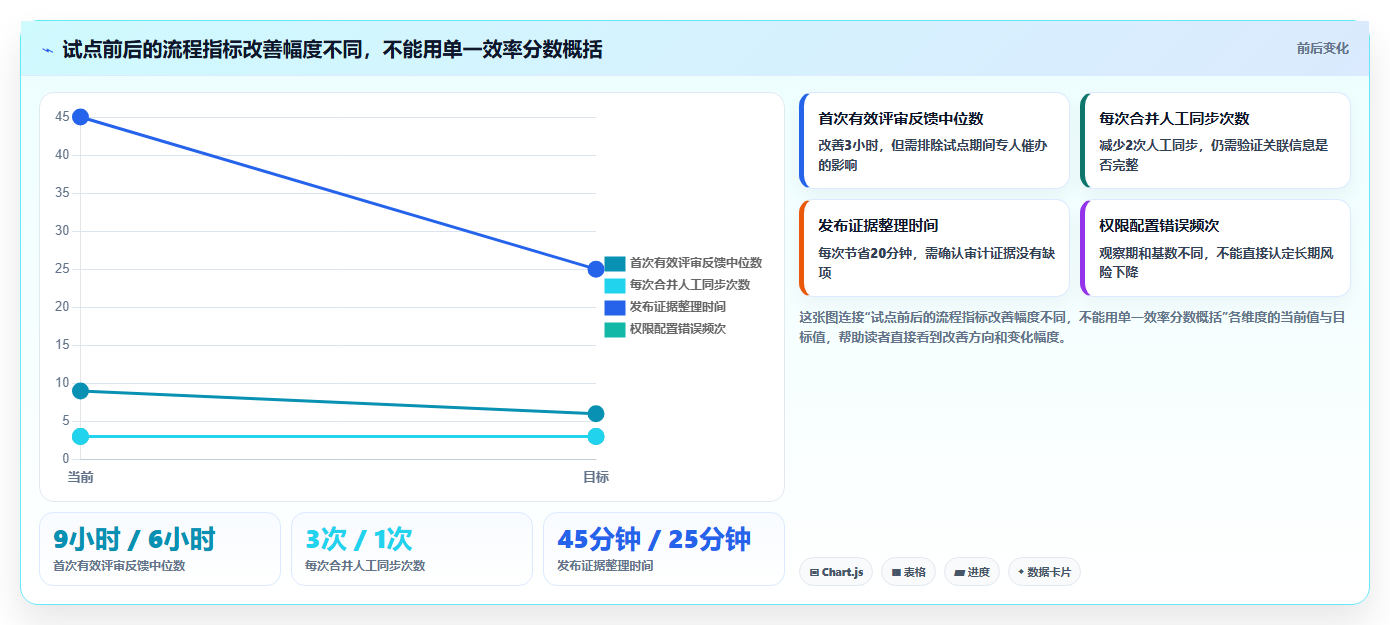Click the y-axis value 45
Image resolution: width=1390 pixels, height=625 pixels.
coord(62,117)
